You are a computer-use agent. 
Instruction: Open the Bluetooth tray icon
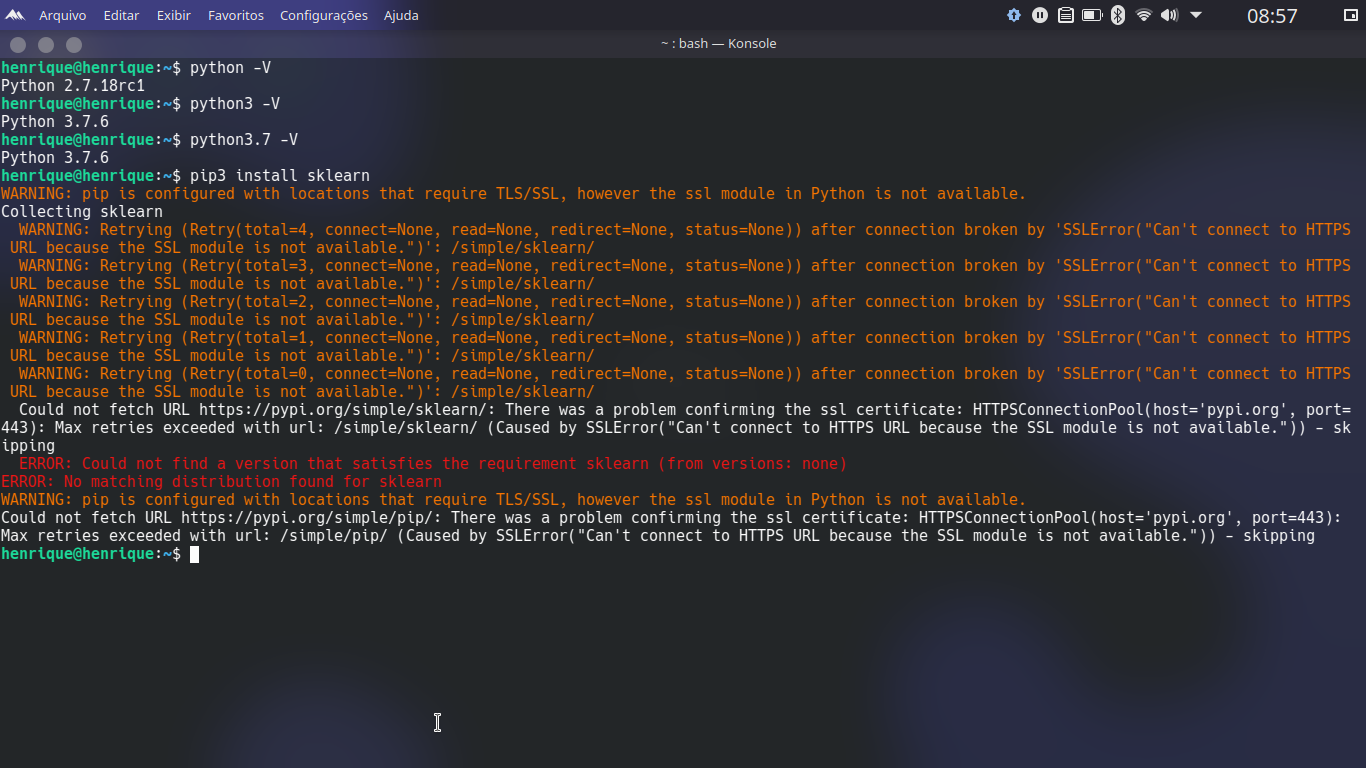point(1118,15)
